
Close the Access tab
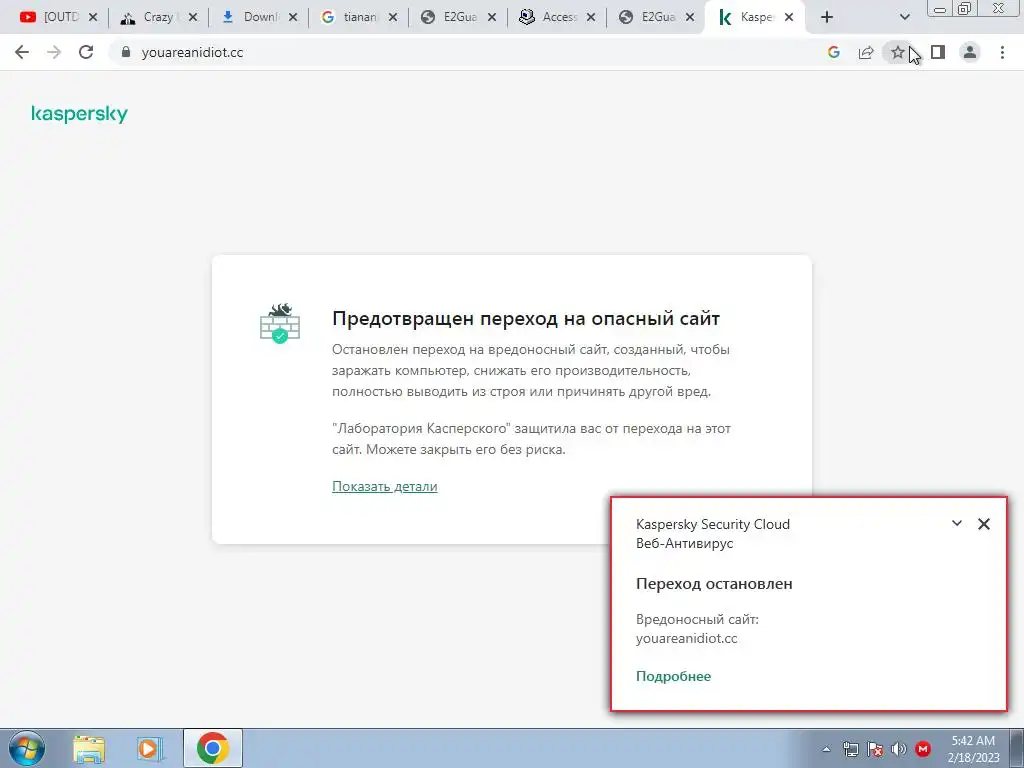(591, 18)
